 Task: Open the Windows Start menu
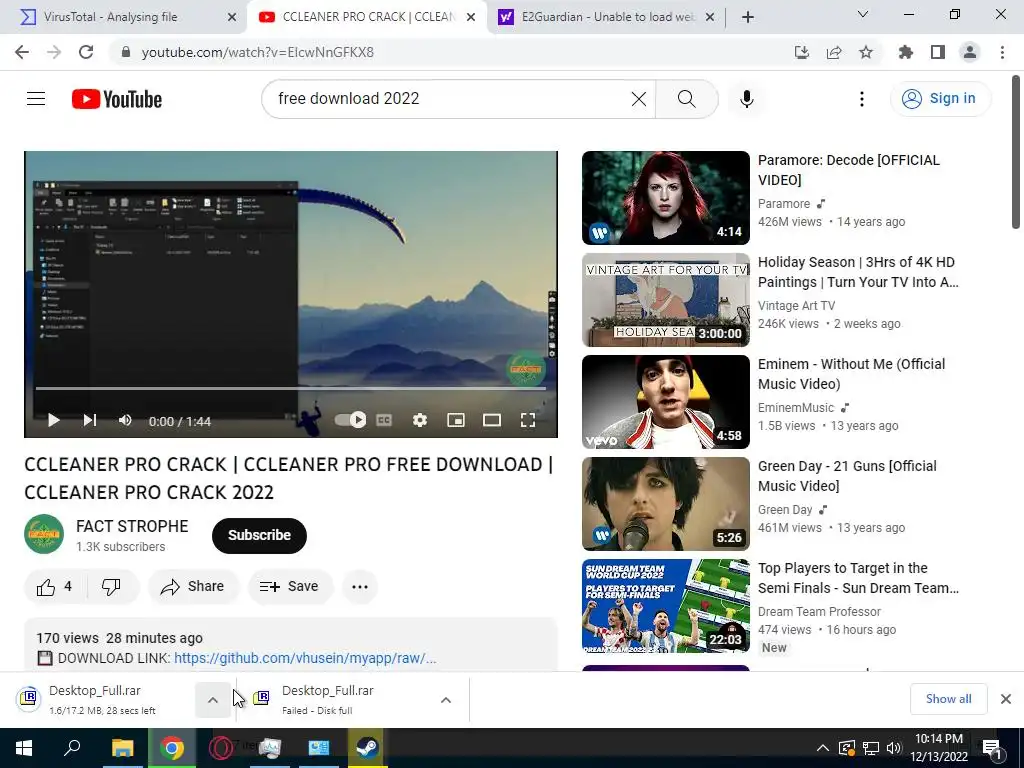(x=24, y=748)
